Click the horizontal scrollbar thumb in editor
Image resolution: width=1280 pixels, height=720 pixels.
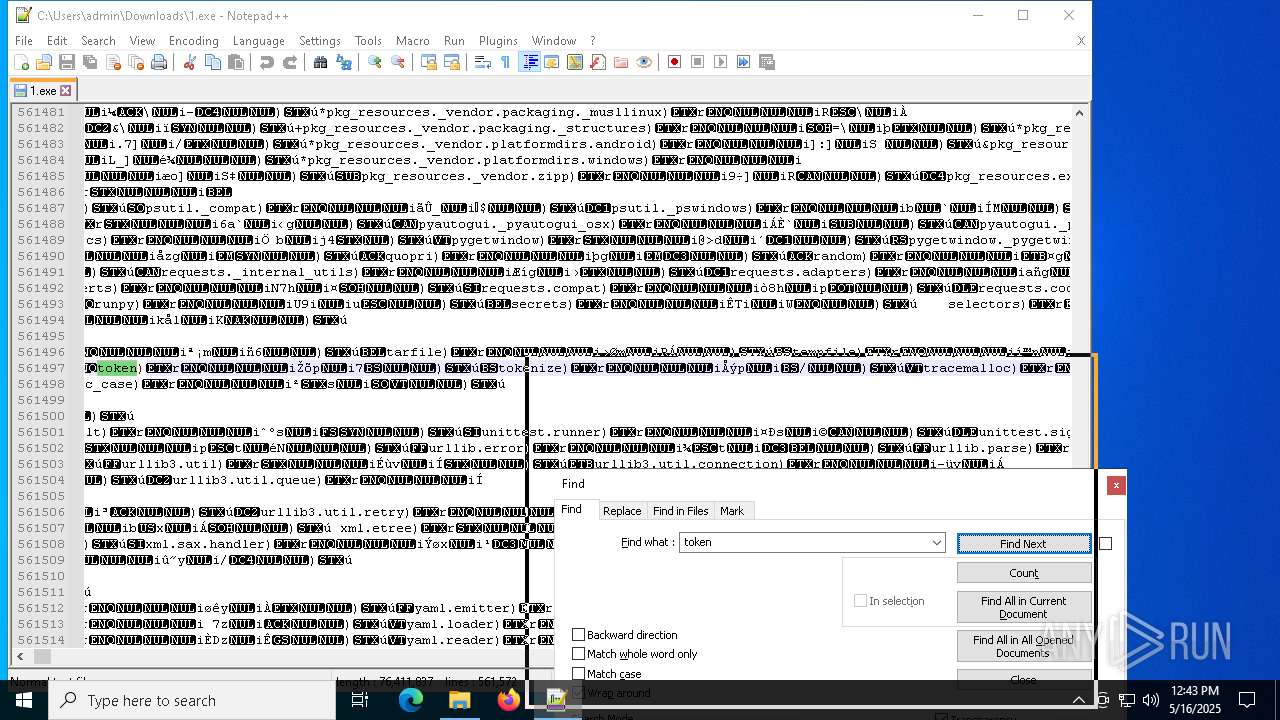coord(42,657)
